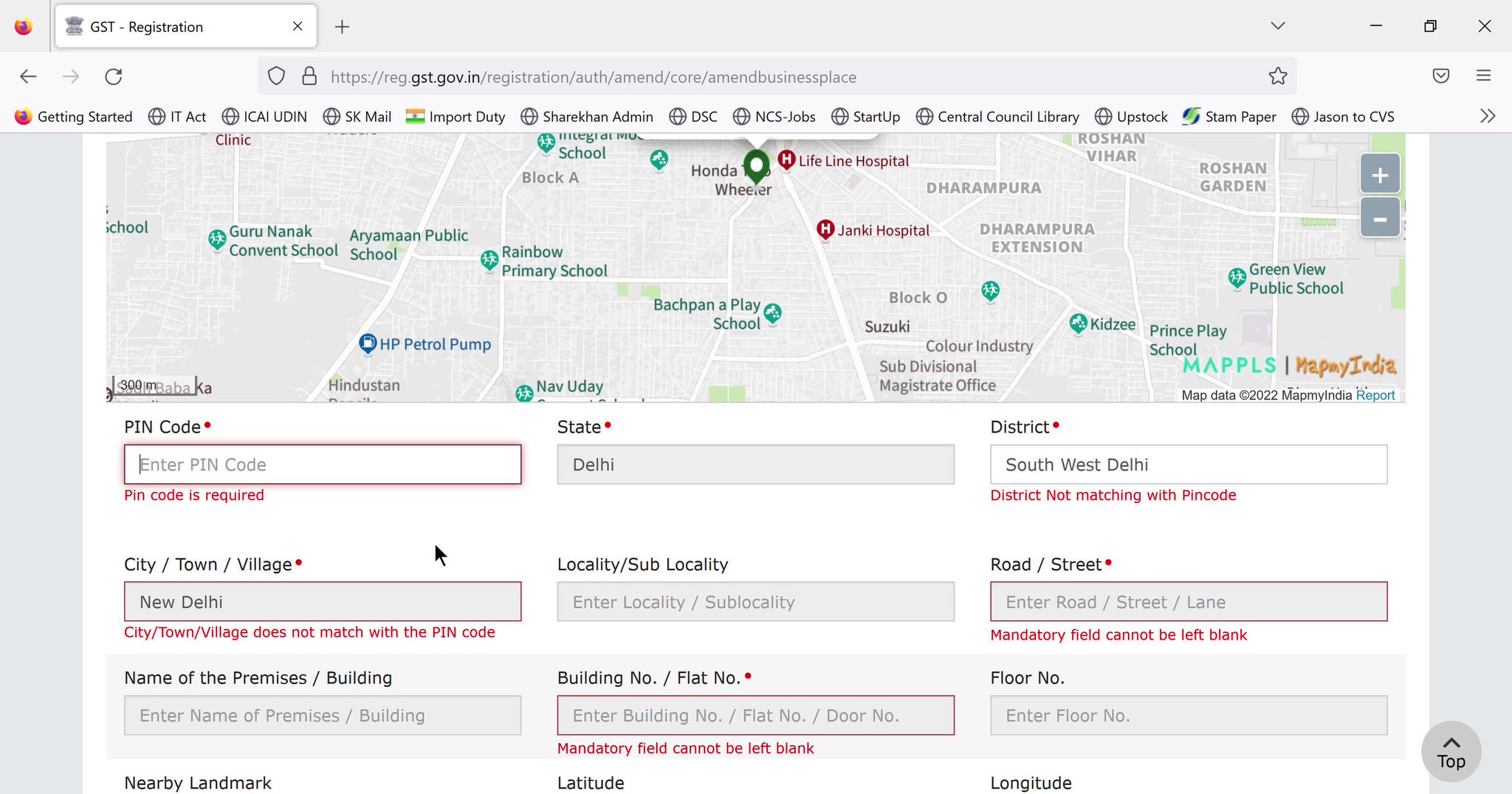Show site security lock information
Screen dimensions: 1512x794
pos(310,76)
